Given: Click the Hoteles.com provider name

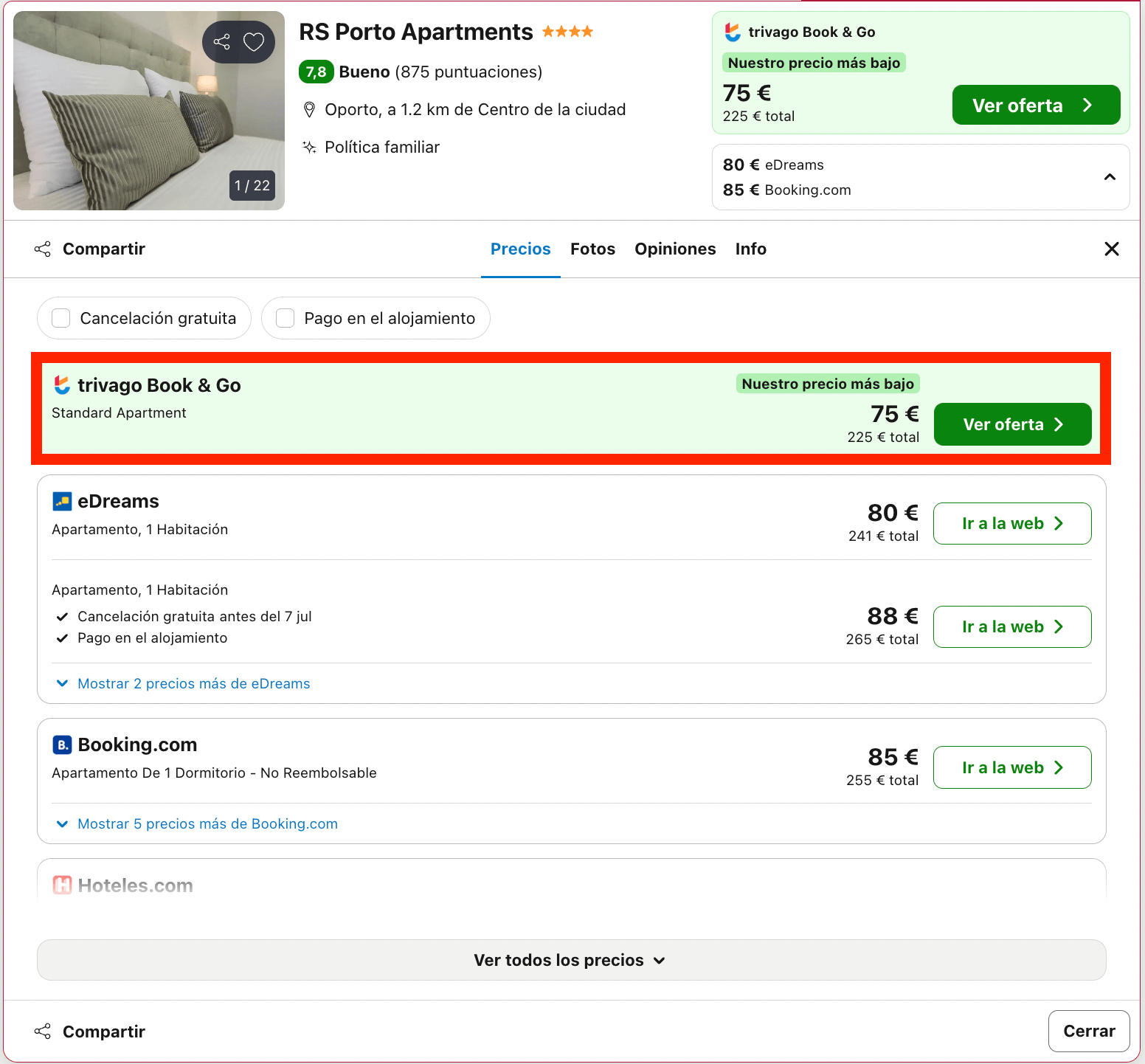Looking at the screenshot, I should [136, 885].
